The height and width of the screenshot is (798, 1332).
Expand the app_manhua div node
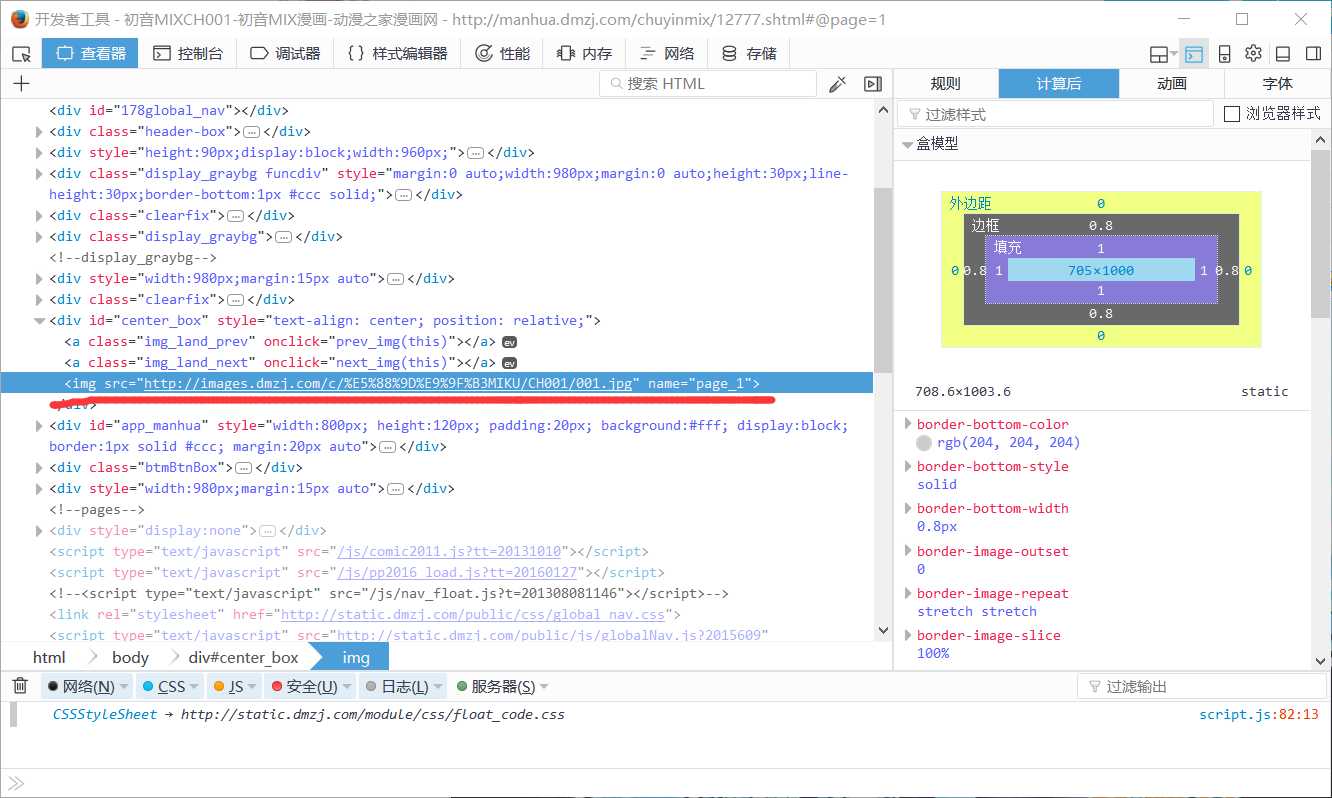(40, 426)
